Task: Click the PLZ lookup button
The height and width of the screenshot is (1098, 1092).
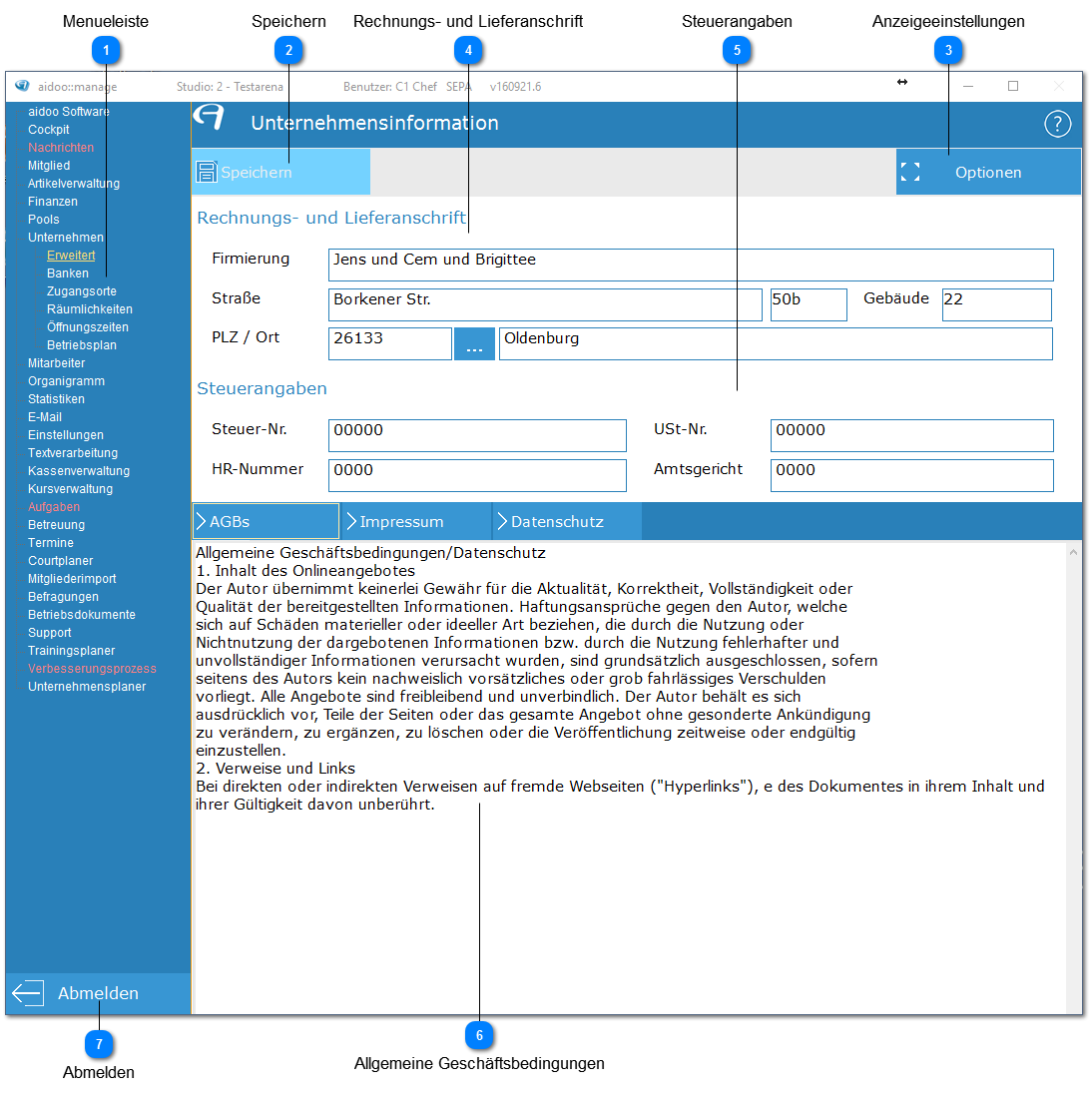Action: click(474, 343)
